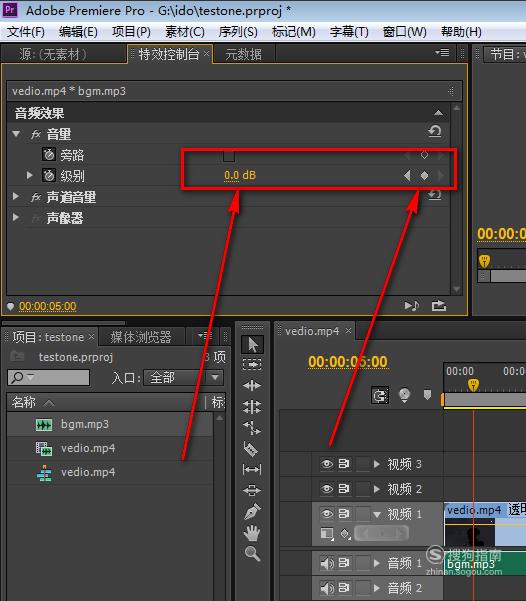The height and width of the screenshot is (601, 526).
Task: Click timeline playhead marker
Action: [x=473, y=384]
